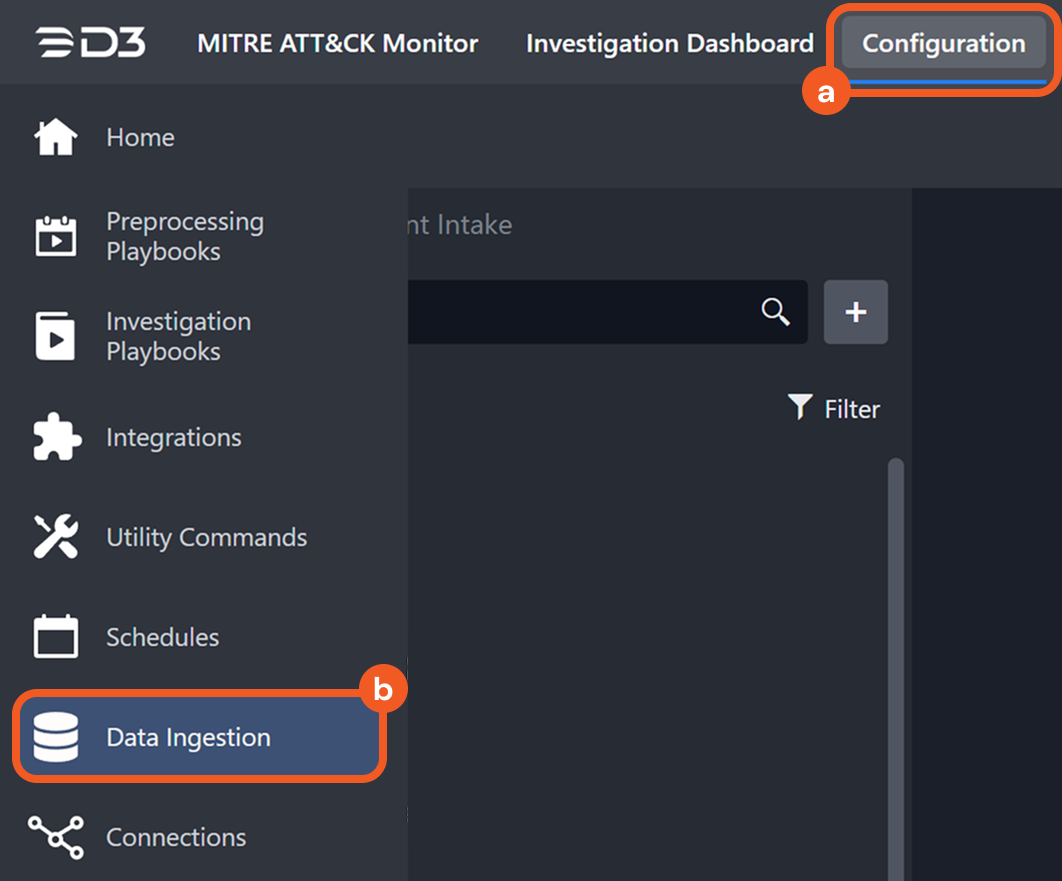The width and height of the screenshot is (1062, 881).
Task: Select the Integrations puzzle piece icon
Action: pos(56,437)
